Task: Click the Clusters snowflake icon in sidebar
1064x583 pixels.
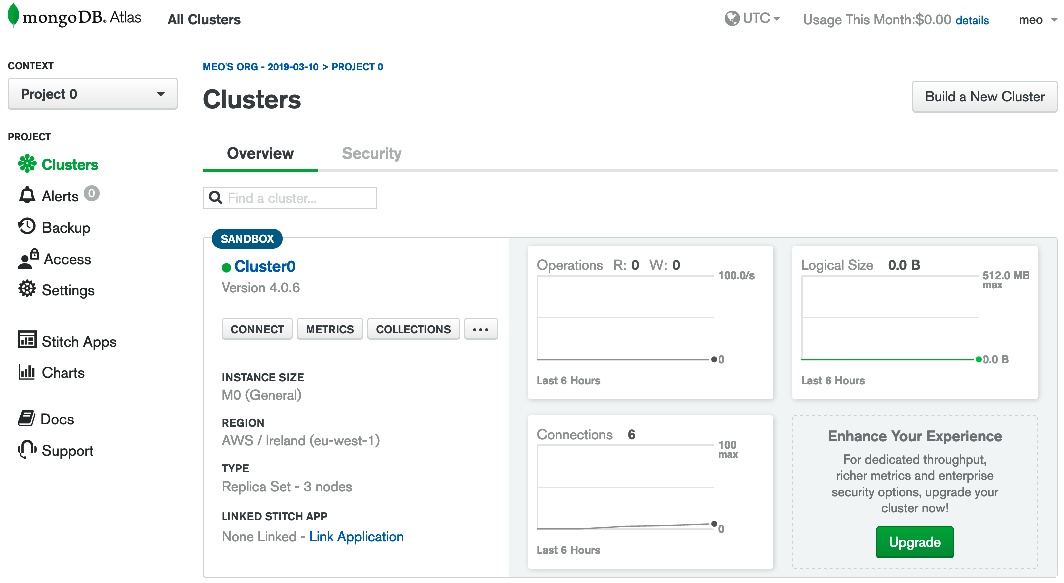Action: click(x=27, y=164)
